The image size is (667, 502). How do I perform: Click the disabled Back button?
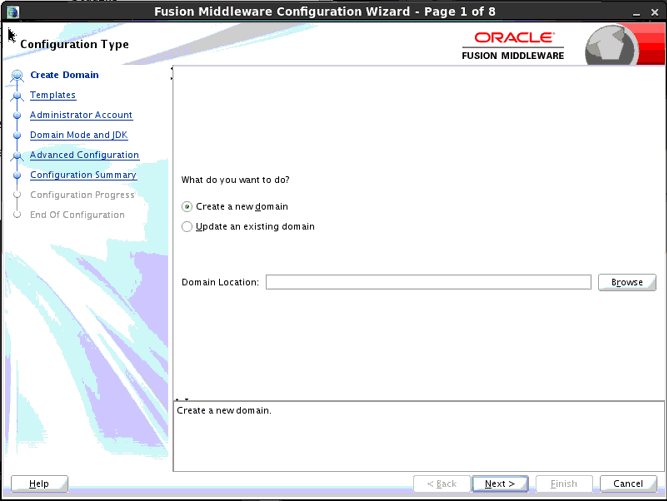pyautogui.click(x=442, y=484)
